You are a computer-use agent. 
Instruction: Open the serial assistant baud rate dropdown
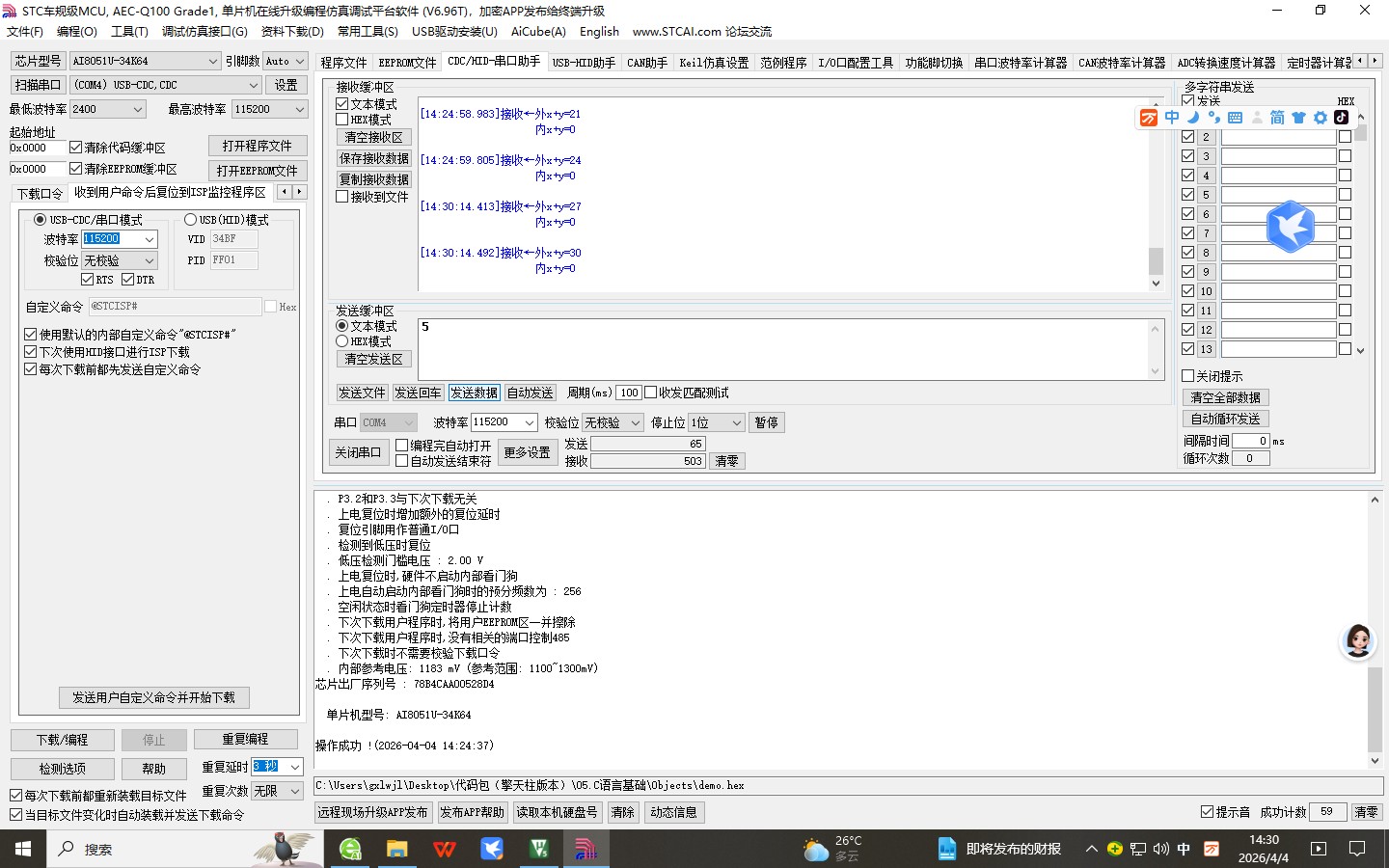point(530,422)
